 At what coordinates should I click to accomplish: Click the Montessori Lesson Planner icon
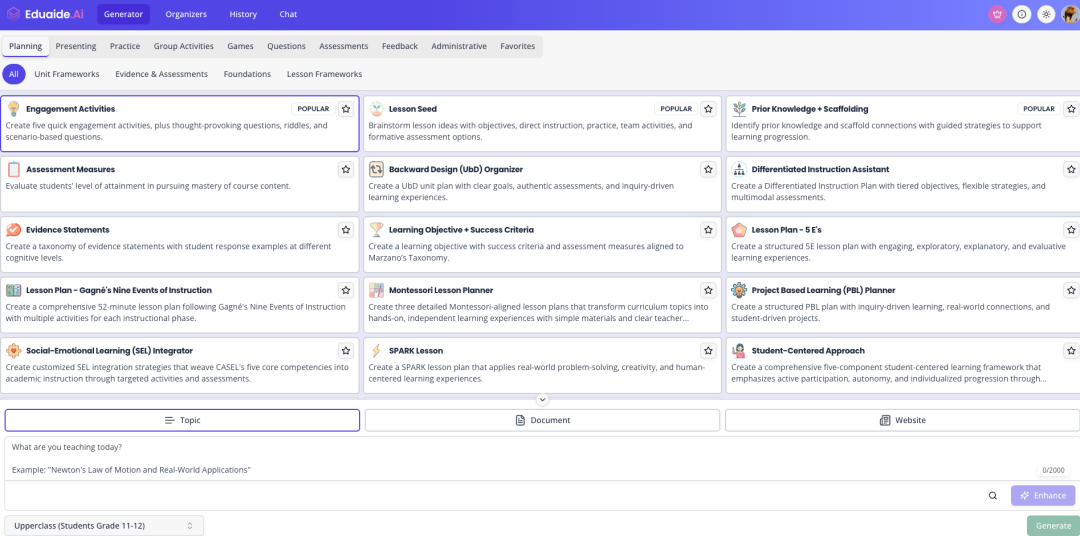coord(376,290)
